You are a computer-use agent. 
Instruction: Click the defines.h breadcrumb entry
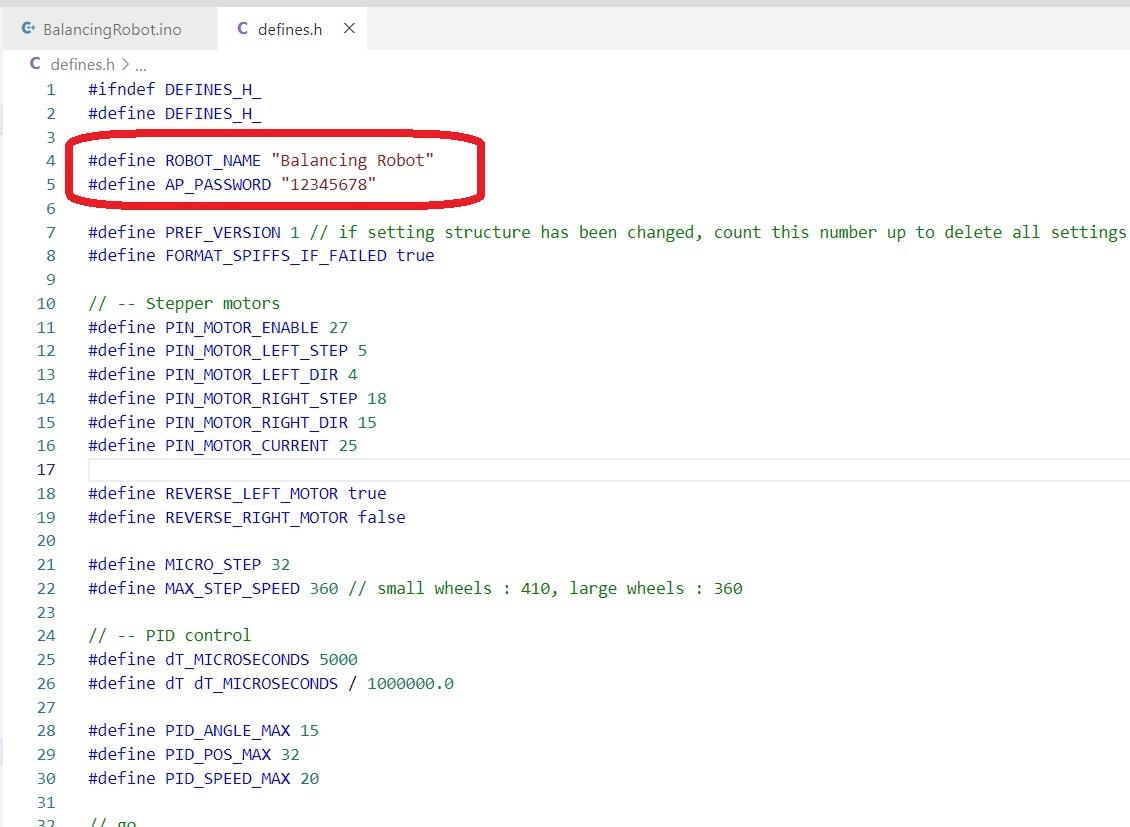[x=82, y=64]
